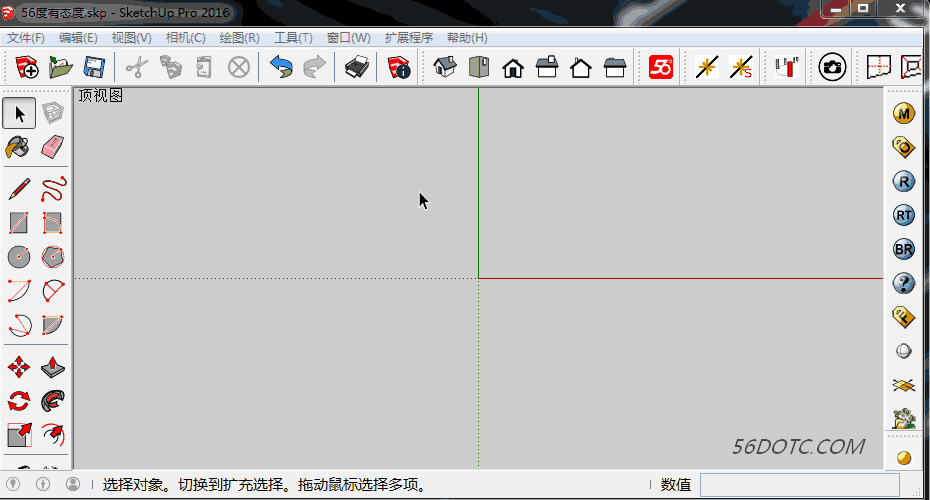Select the Eraser tool
The height and width of the screenshot is (500, 930).
pos(53,148)
